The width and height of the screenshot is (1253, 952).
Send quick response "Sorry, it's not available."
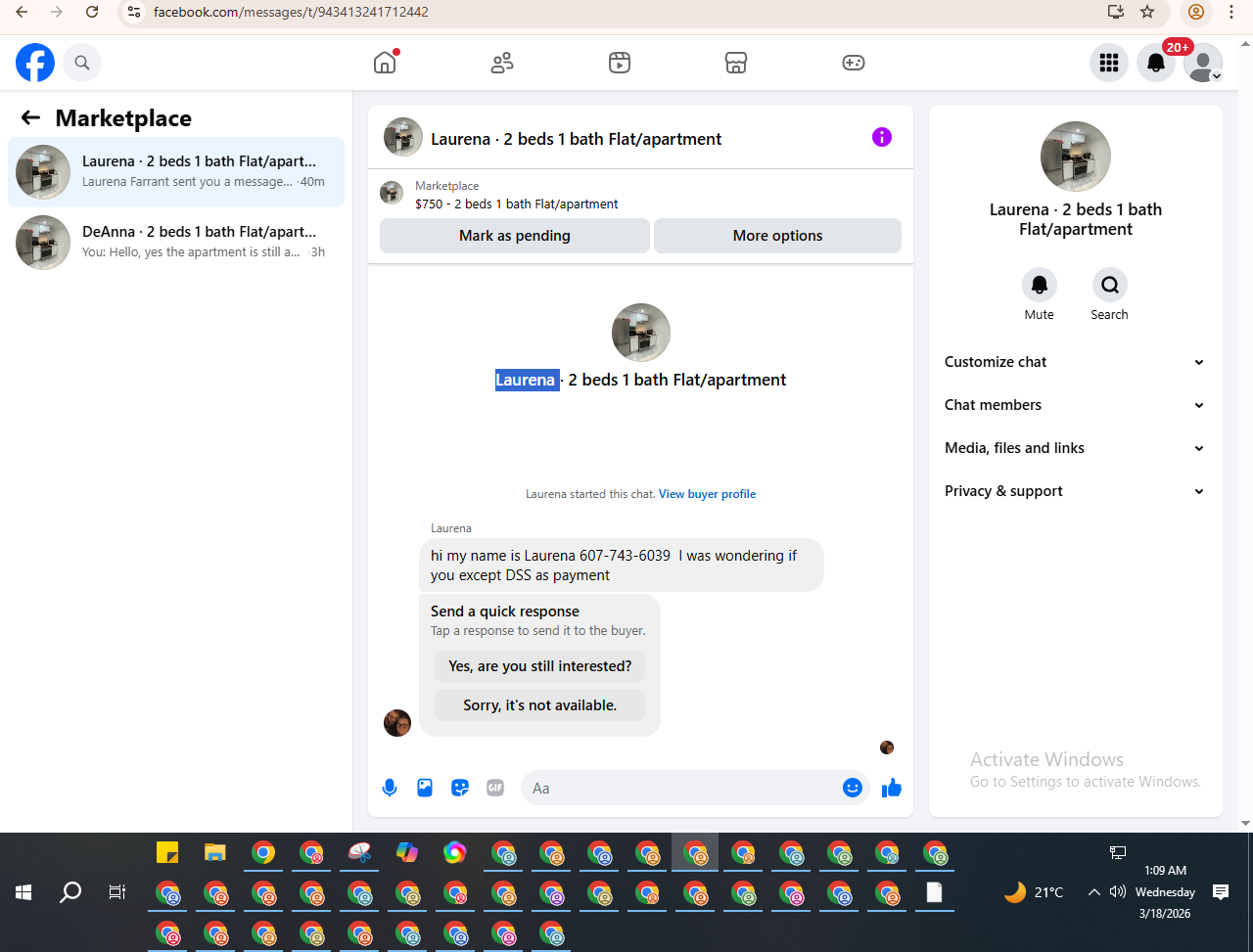tap(540, 705)
